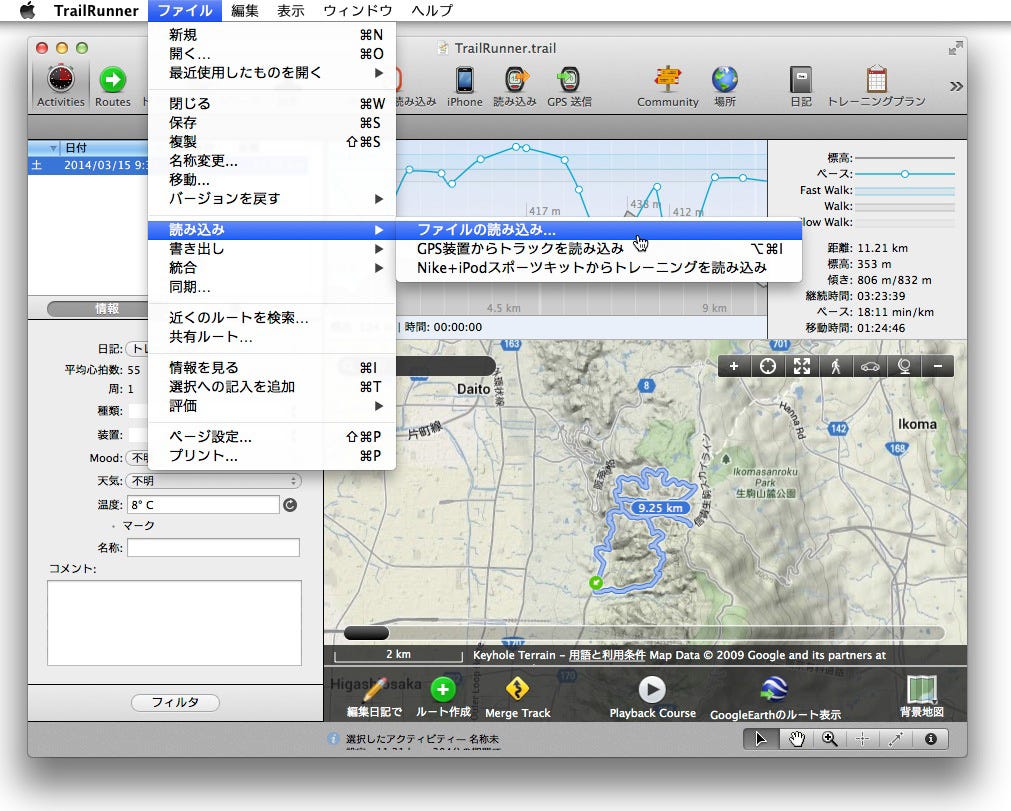Open the Routes green arrow icon

(113, 80)
